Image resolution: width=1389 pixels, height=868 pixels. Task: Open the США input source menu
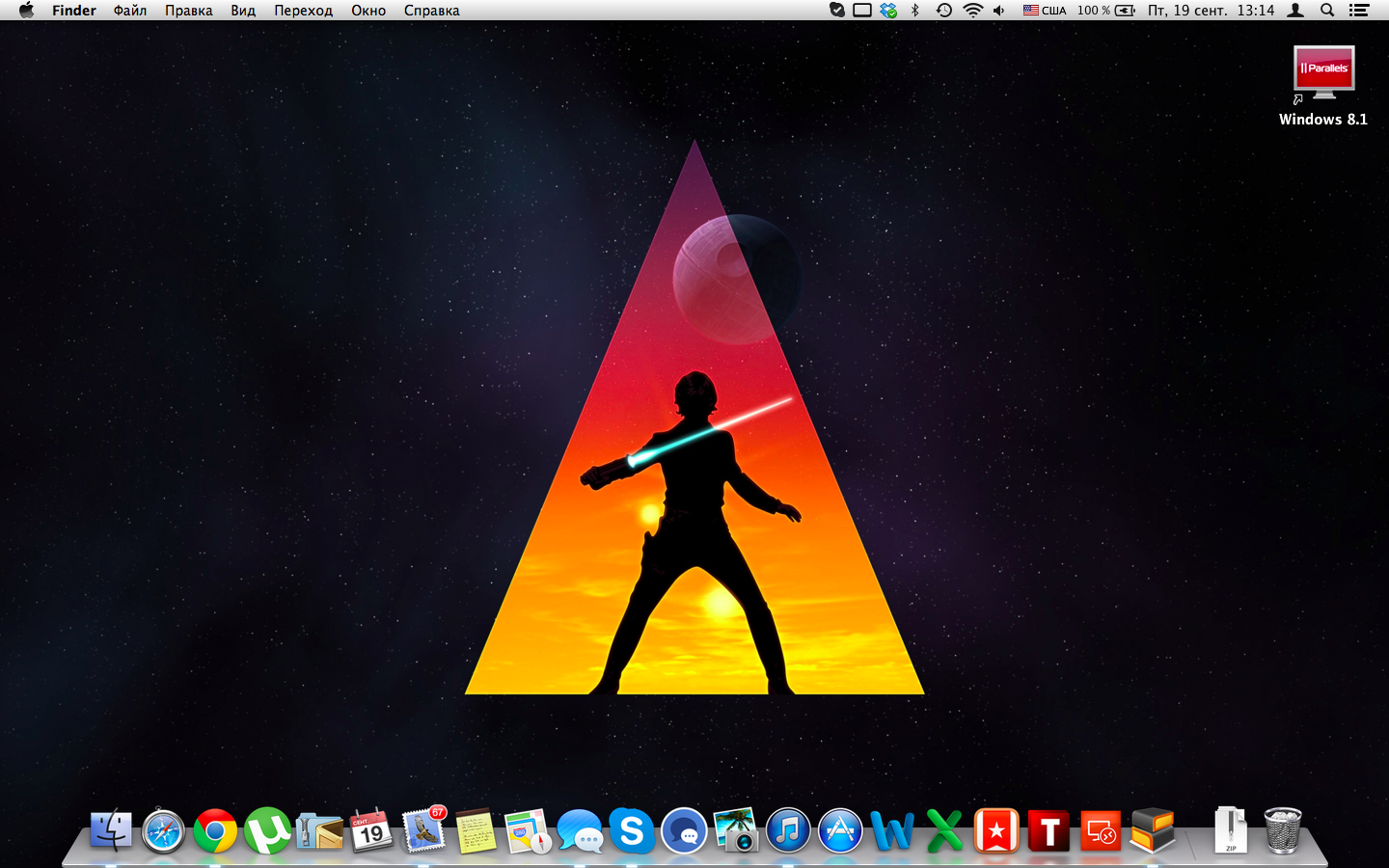click(x=1045, y=11)
